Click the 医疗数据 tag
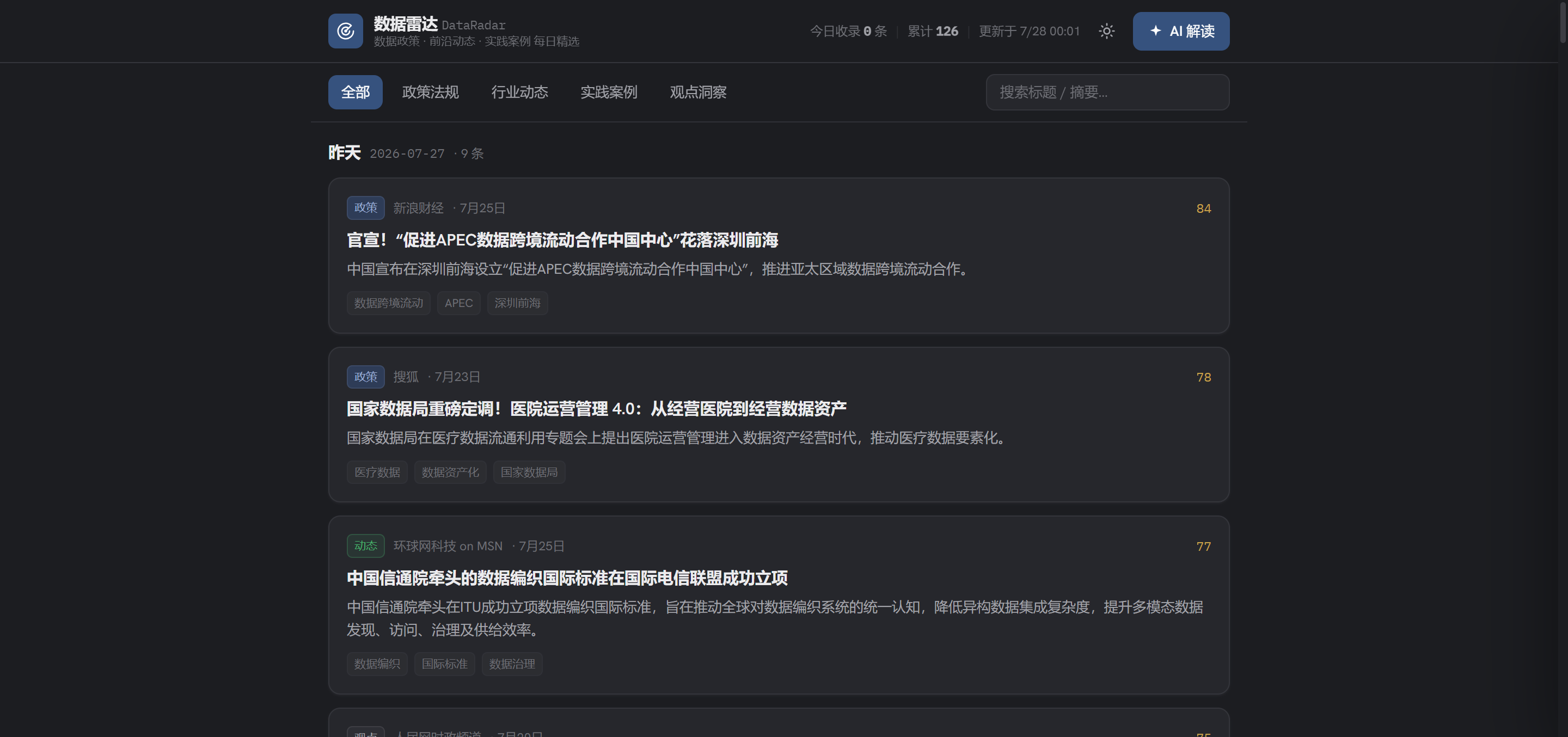The image size is (1568, 737). (x=377, y=472)
